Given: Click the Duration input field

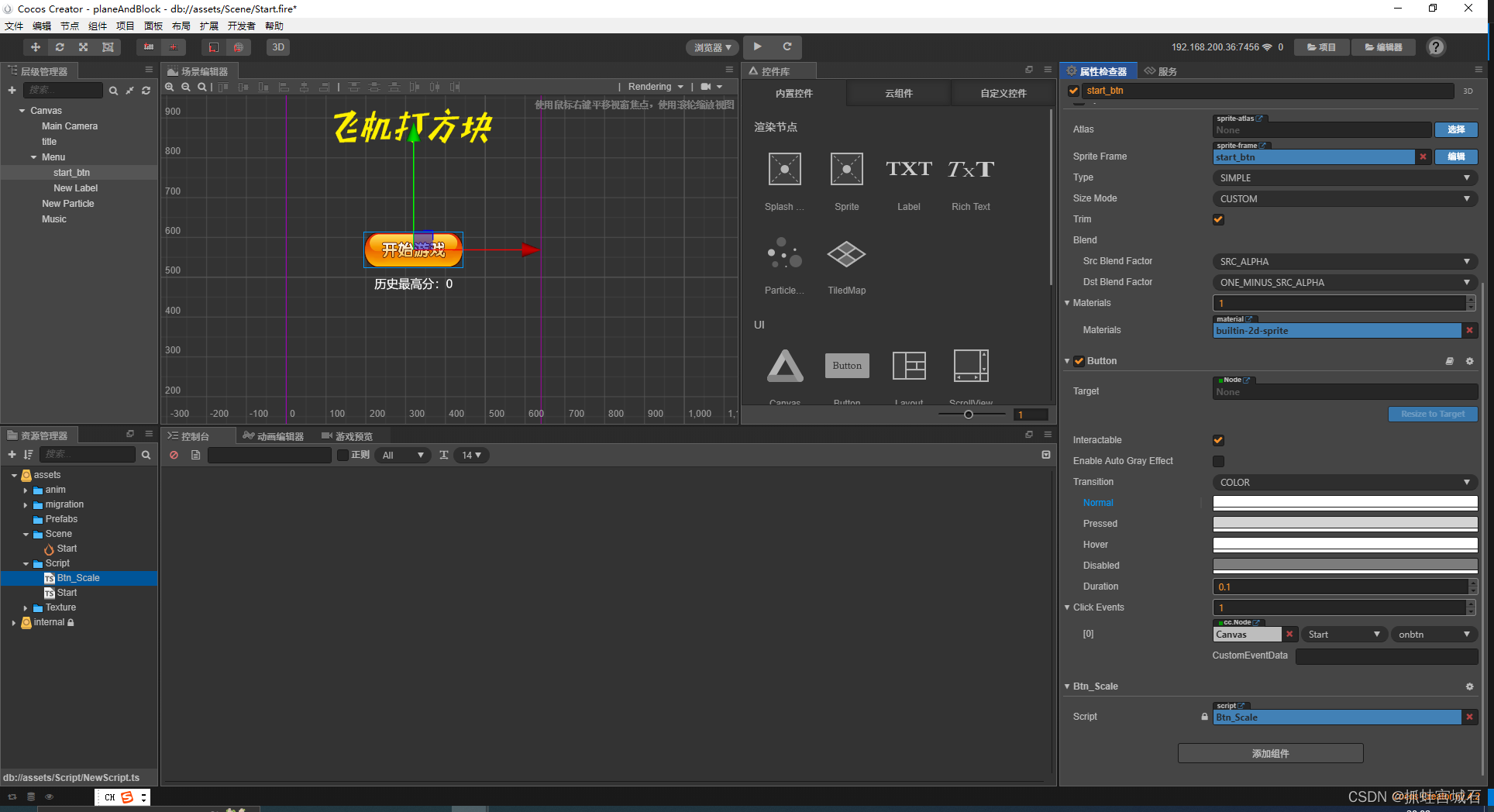Looking at the screenshot, I should (x=1340, y=587).
